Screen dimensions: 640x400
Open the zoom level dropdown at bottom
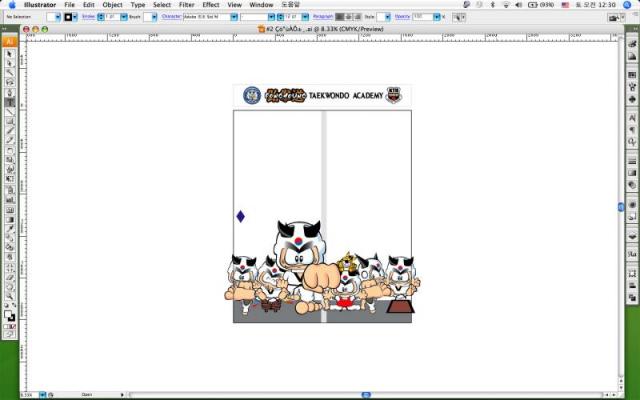[x=42, y=395]
